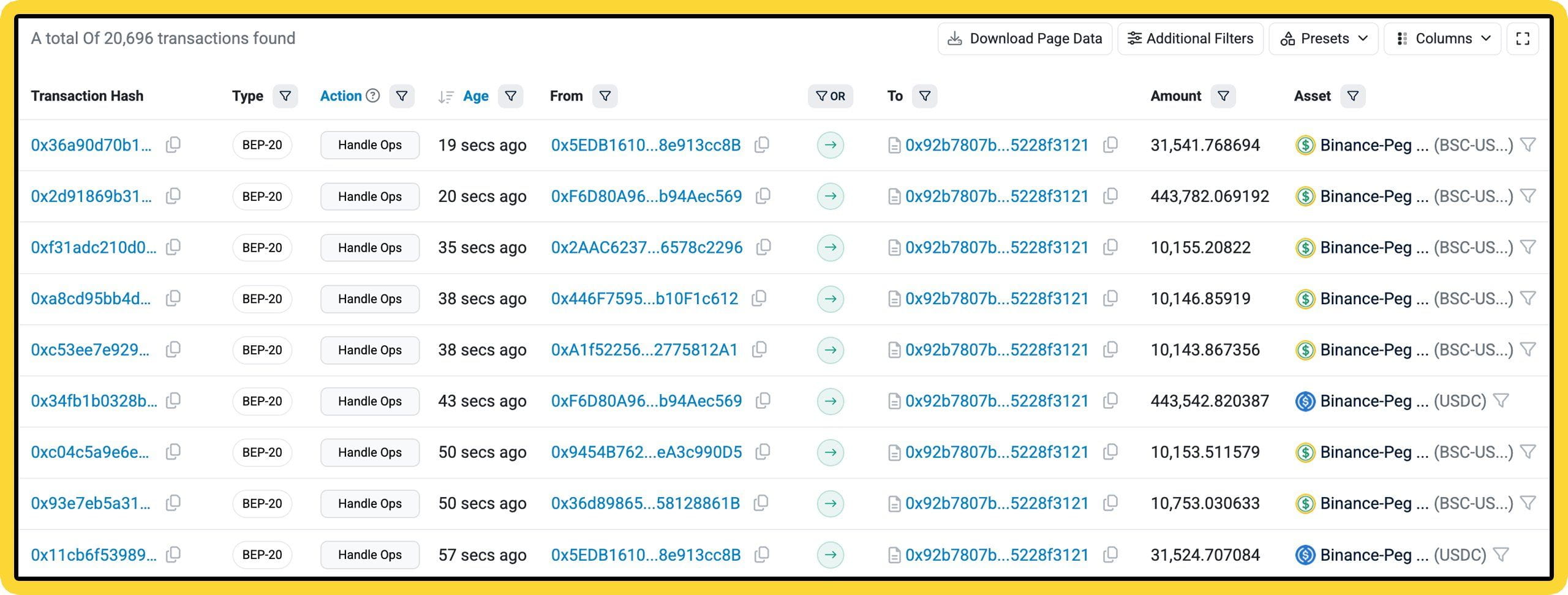The width and height of the screenshot is (1568, 595).
Task: Open the Type column filter
Action: click(285, 96)
